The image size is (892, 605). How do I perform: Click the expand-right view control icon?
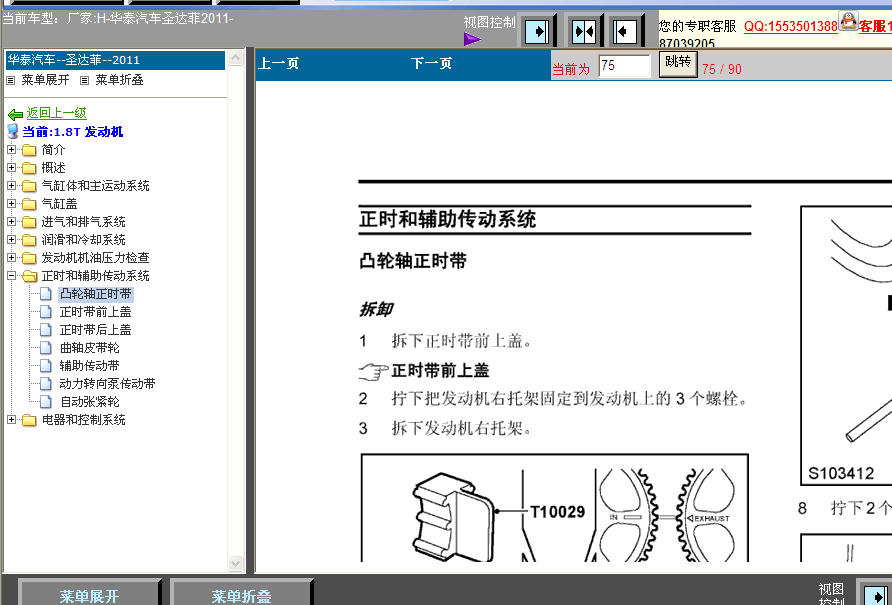pyautogui.click(x=537, y=31)
